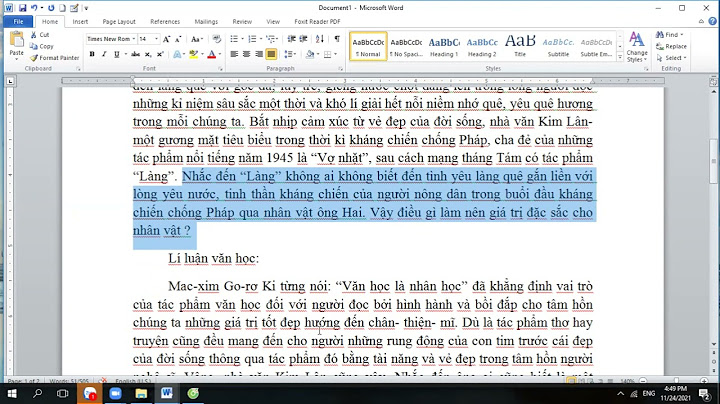720x404 pixels.
Task: Open the Change Styles menu
Action: click(637, 47)
